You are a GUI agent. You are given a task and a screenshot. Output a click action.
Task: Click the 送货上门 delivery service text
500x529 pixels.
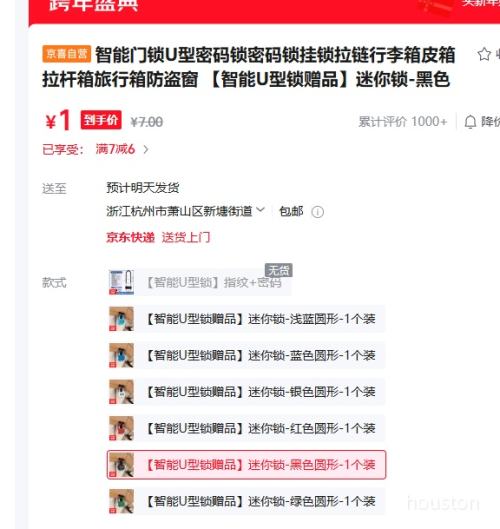[x=186, y=238]
